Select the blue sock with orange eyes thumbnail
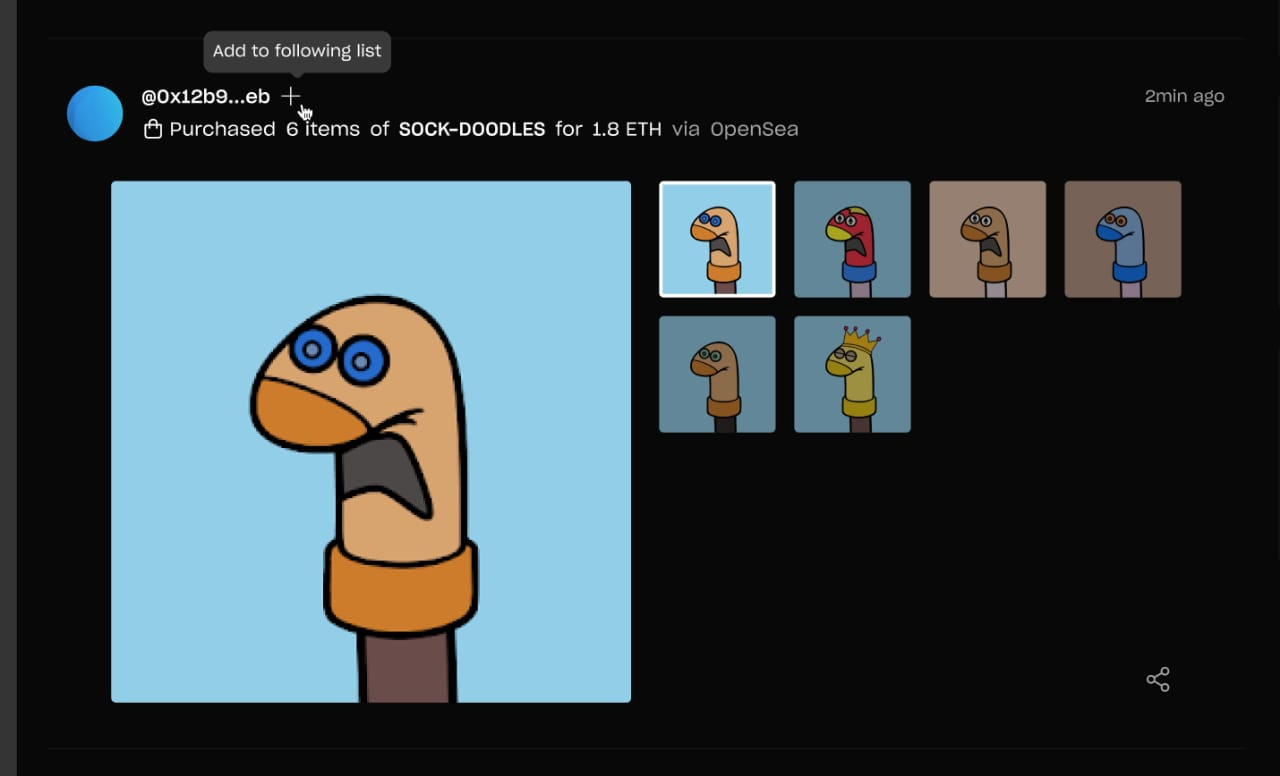The height and width of the screenshot is (776, 1280). coord(1122,239)
